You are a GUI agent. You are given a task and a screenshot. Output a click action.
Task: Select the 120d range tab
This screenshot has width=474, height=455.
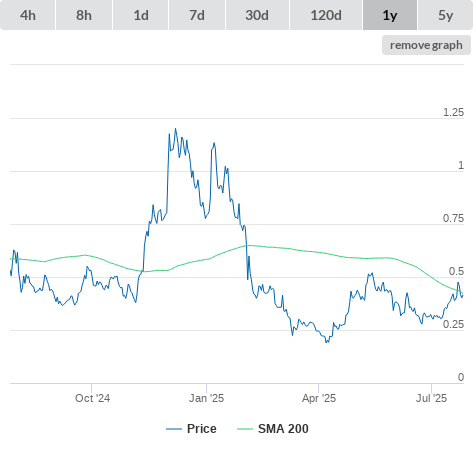coord(326,15)
